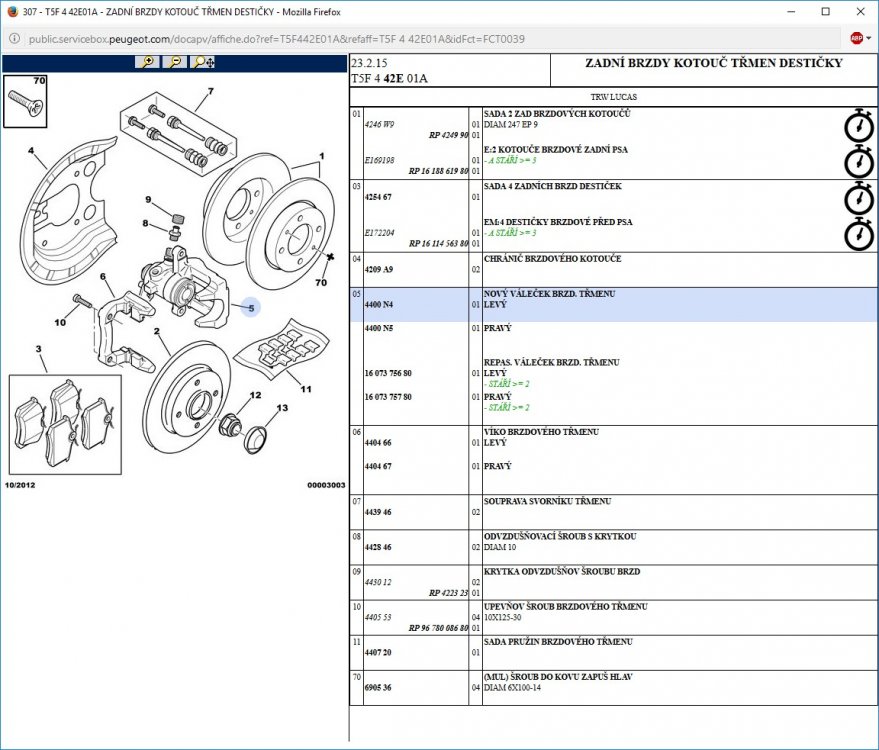The image size is (879, 750).
Task: Expand the ABP dropdown arrow
Action: click(x=869, y=38)
